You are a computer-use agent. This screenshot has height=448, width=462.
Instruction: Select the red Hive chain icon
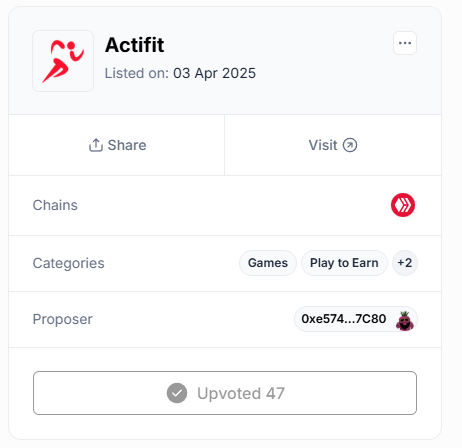point(403,205)
